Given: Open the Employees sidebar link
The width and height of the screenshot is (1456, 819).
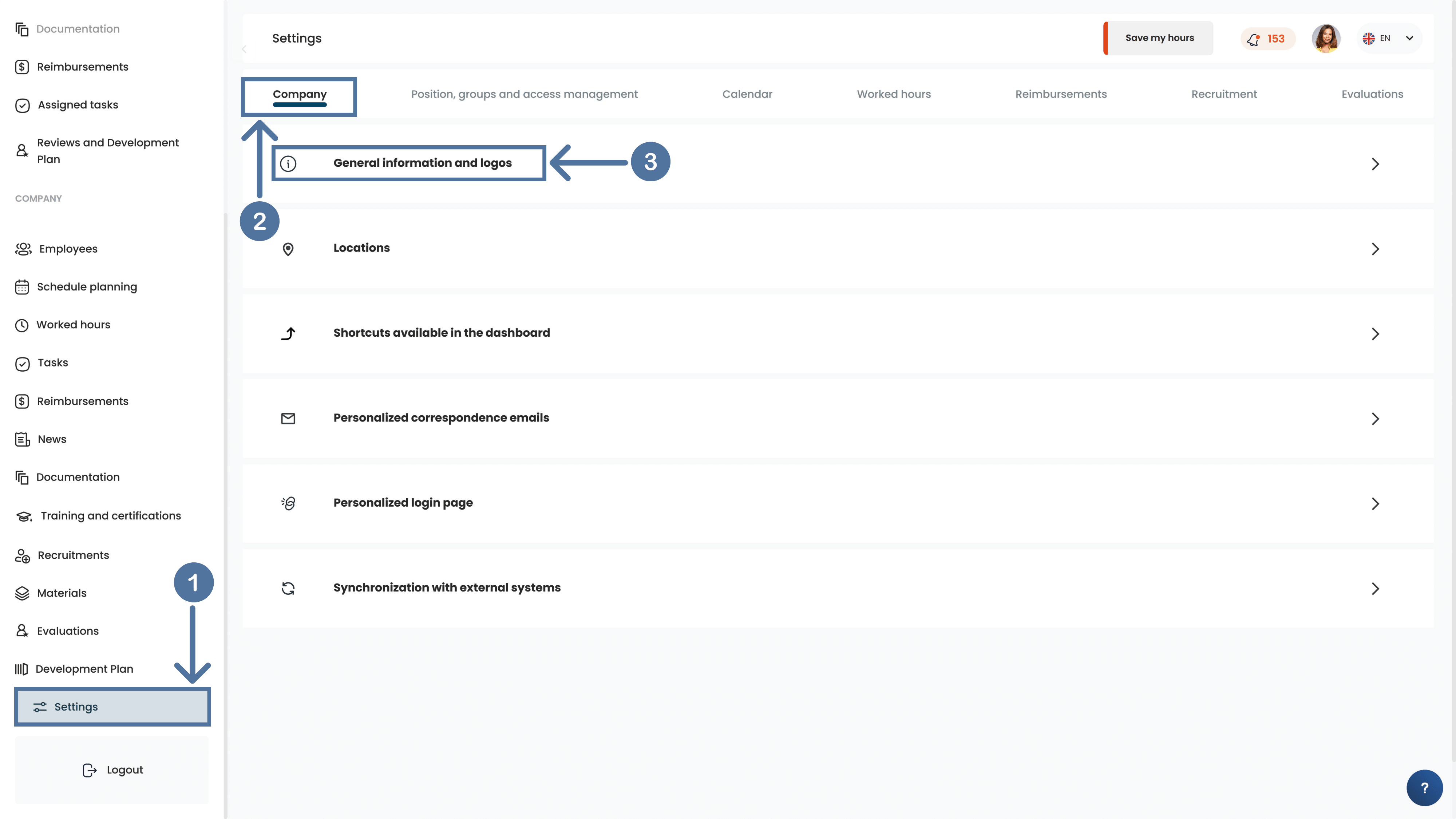Looking at the screenshot, I should point(68,249).
